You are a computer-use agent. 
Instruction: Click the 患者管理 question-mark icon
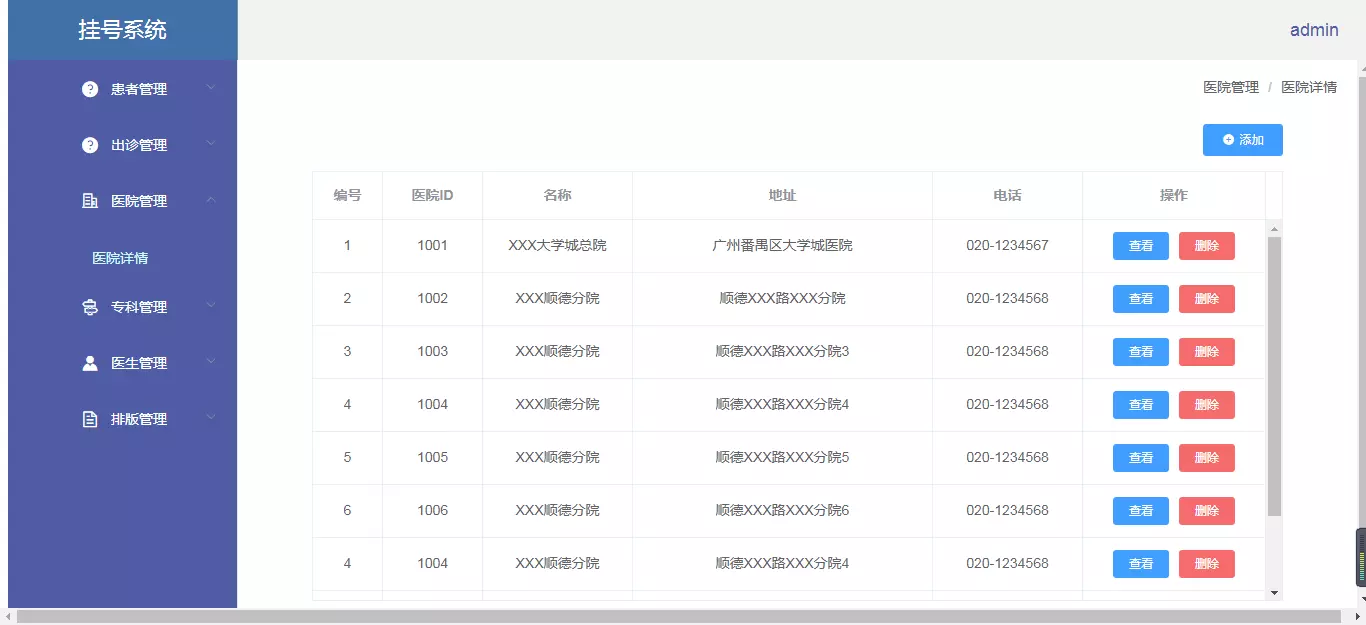(x=90, y=89)
